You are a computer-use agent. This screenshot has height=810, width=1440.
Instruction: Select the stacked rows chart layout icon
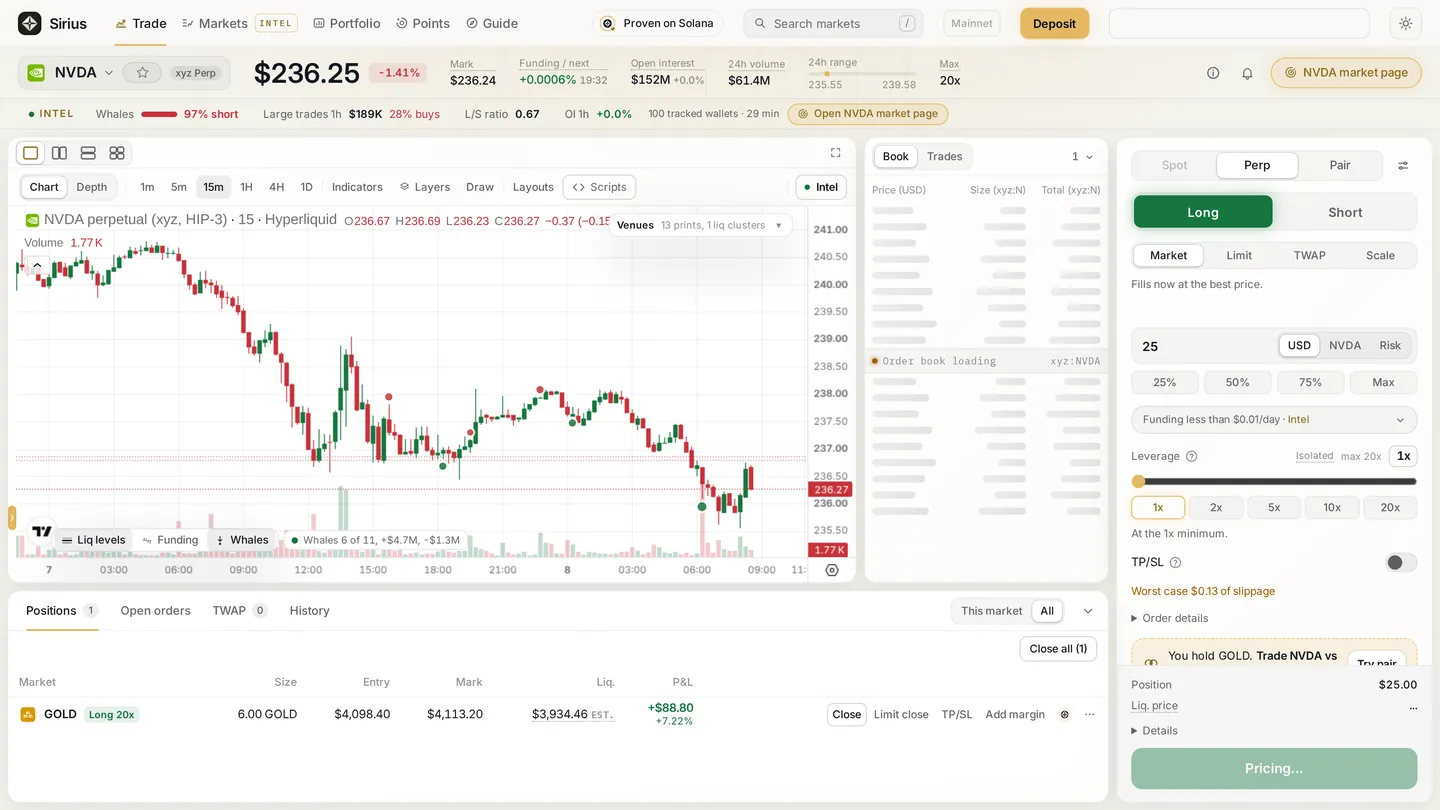click(88, 153)
